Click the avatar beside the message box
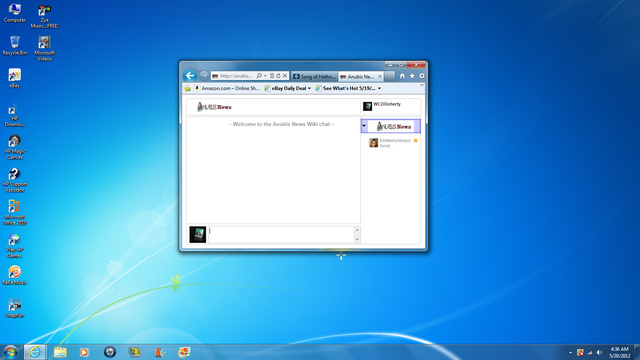 pos(198,235)
